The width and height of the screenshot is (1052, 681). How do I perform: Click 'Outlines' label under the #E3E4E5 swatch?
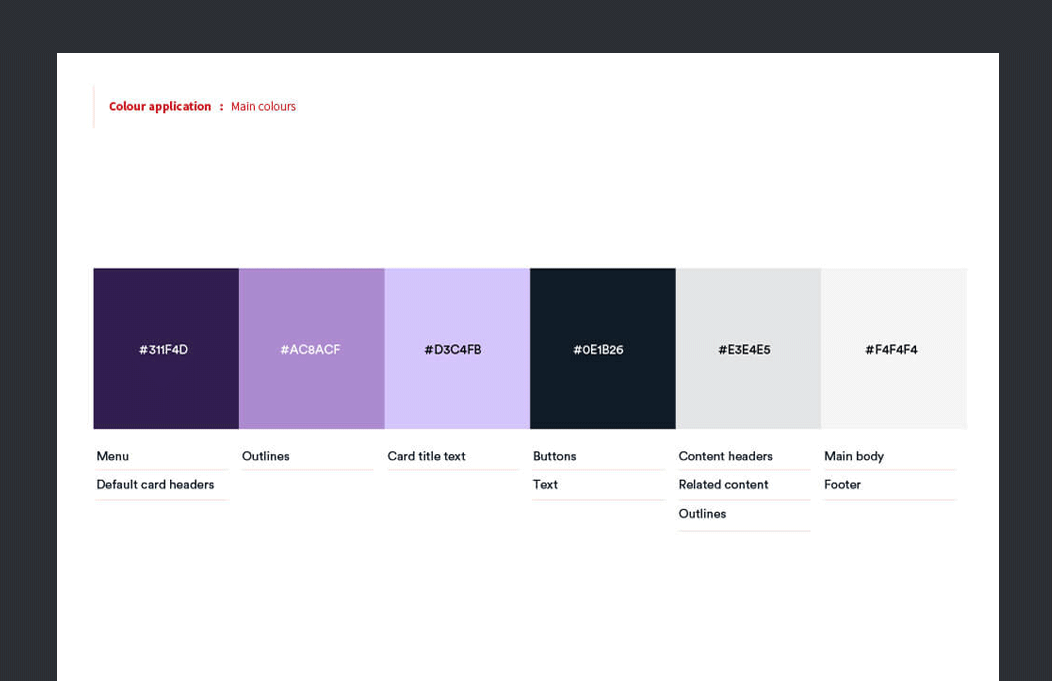pyautogui.click(x=702, y=514)
